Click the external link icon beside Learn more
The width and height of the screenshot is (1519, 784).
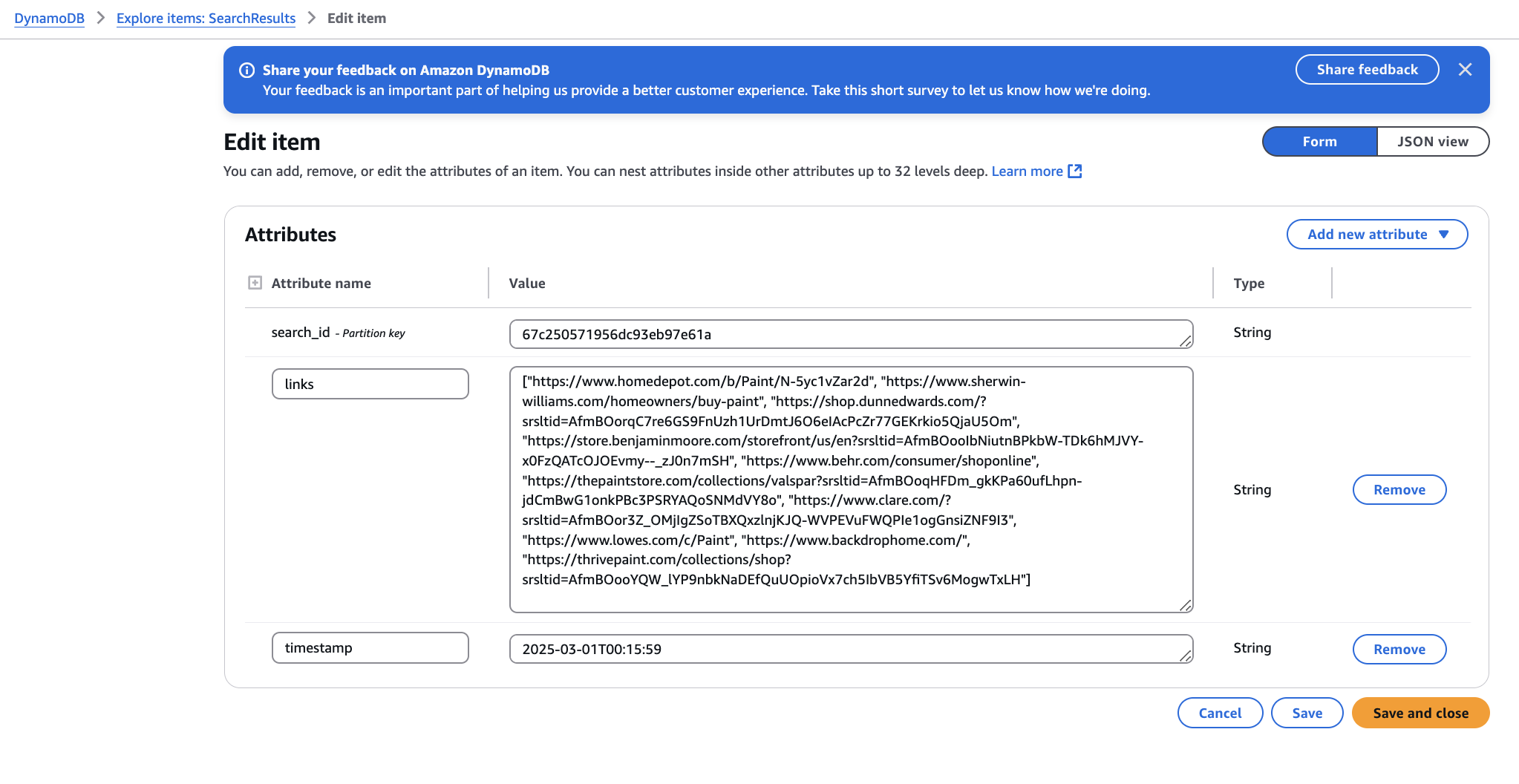pos(1074,171)
